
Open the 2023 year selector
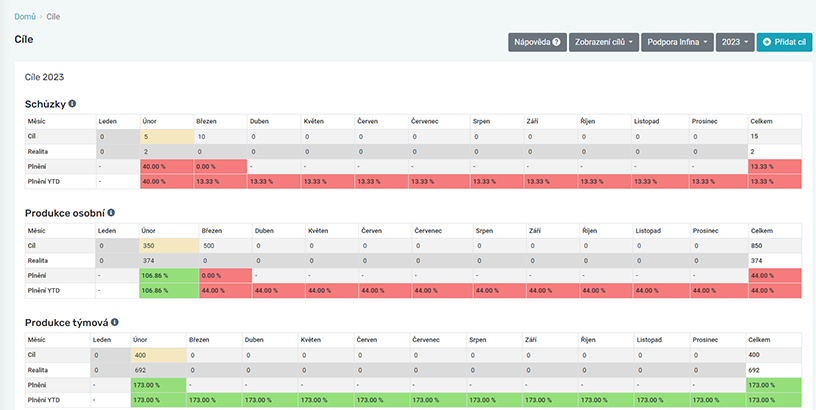[734, 43]
